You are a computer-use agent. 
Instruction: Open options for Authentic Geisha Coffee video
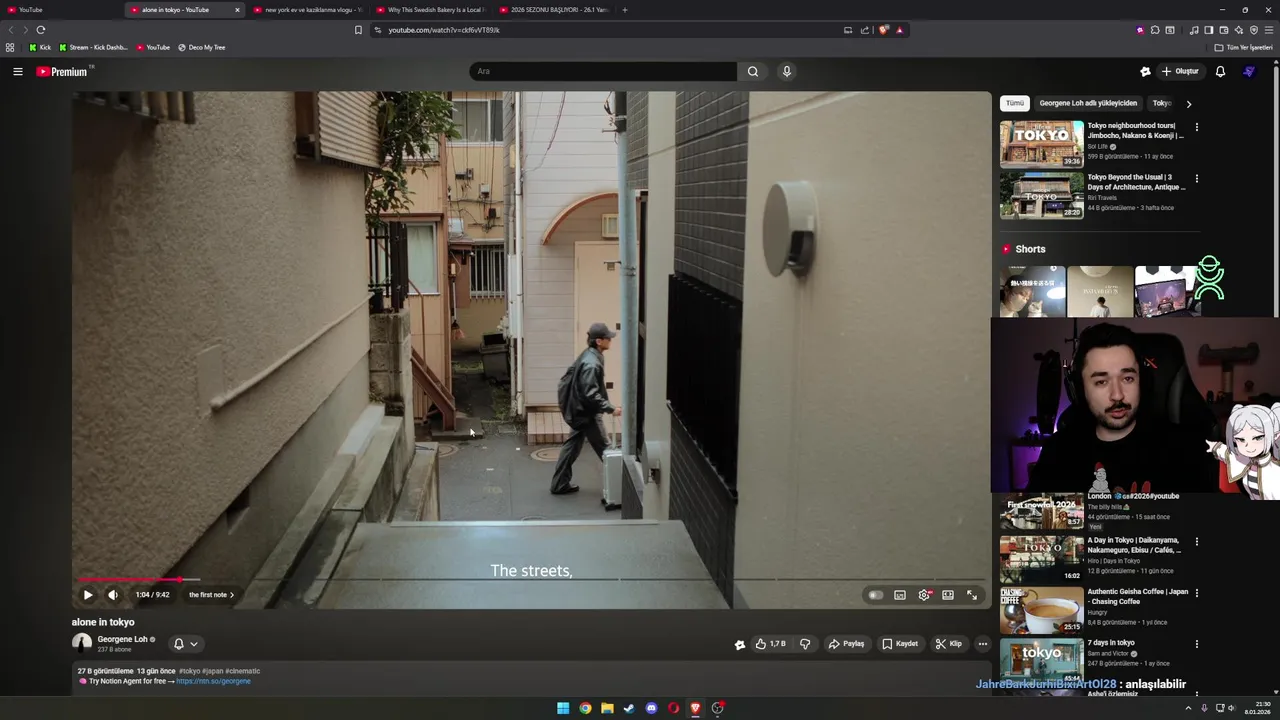(1196, 593)
